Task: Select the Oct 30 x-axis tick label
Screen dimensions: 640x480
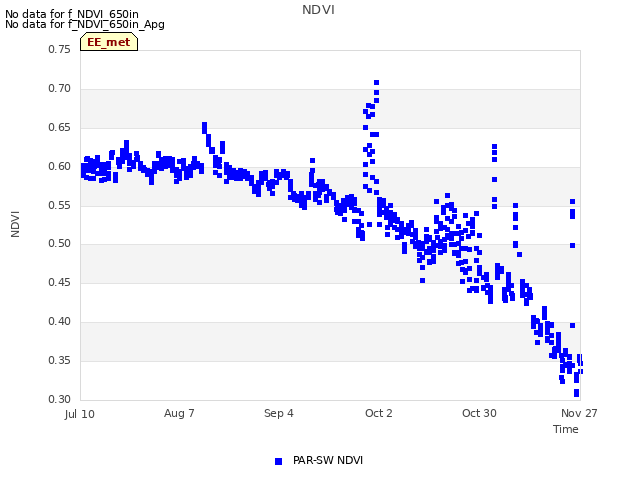Action: (479, 413)
